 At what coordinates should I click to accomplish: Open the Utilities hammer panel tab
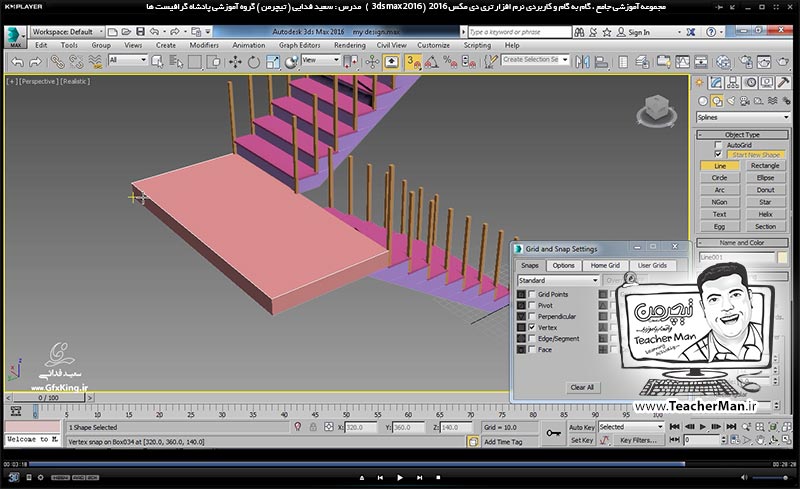pyautogui.click(x=784, y=83)
